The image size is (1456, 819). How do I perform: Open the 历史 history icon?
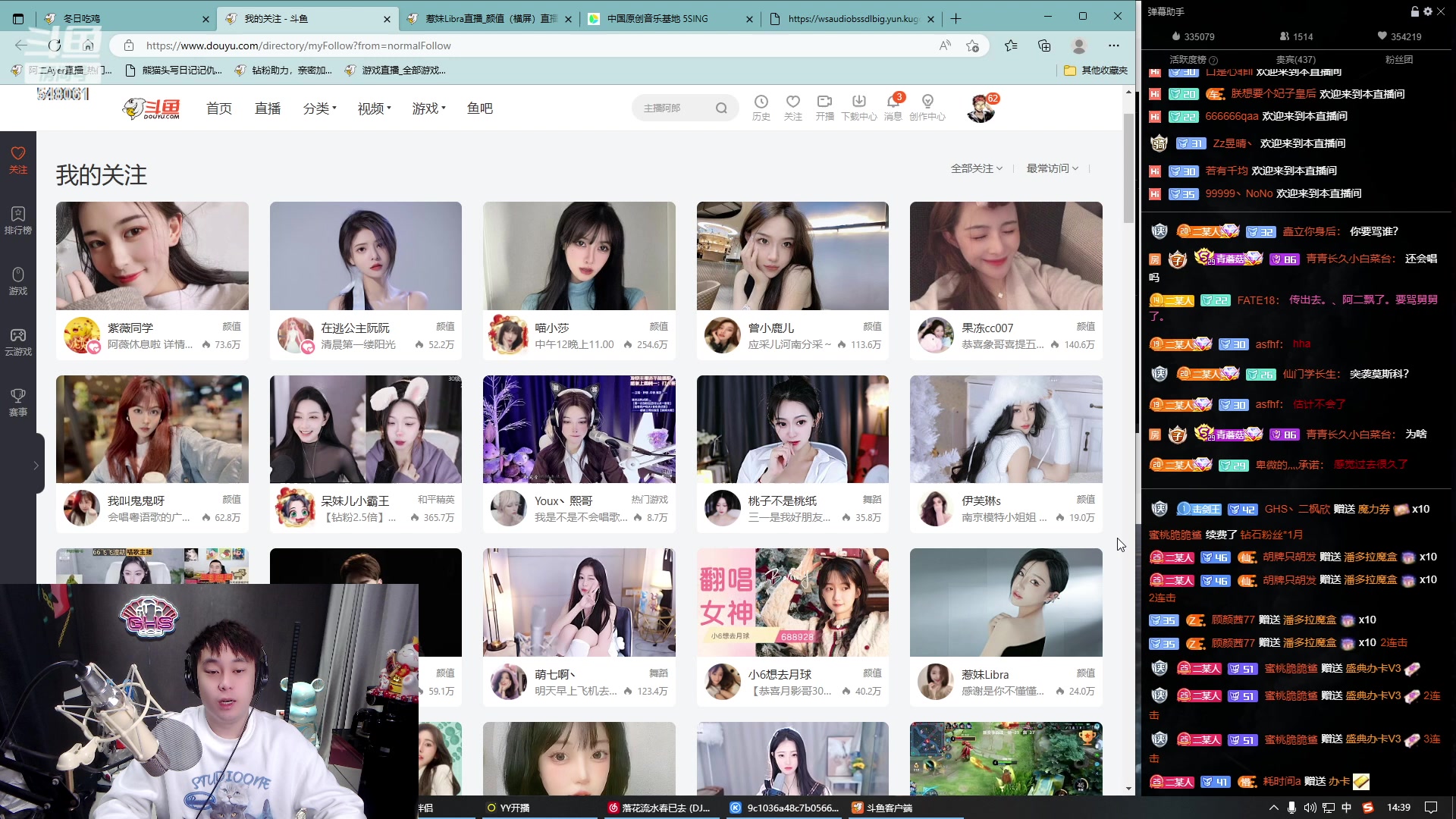(x=761, y=107)
